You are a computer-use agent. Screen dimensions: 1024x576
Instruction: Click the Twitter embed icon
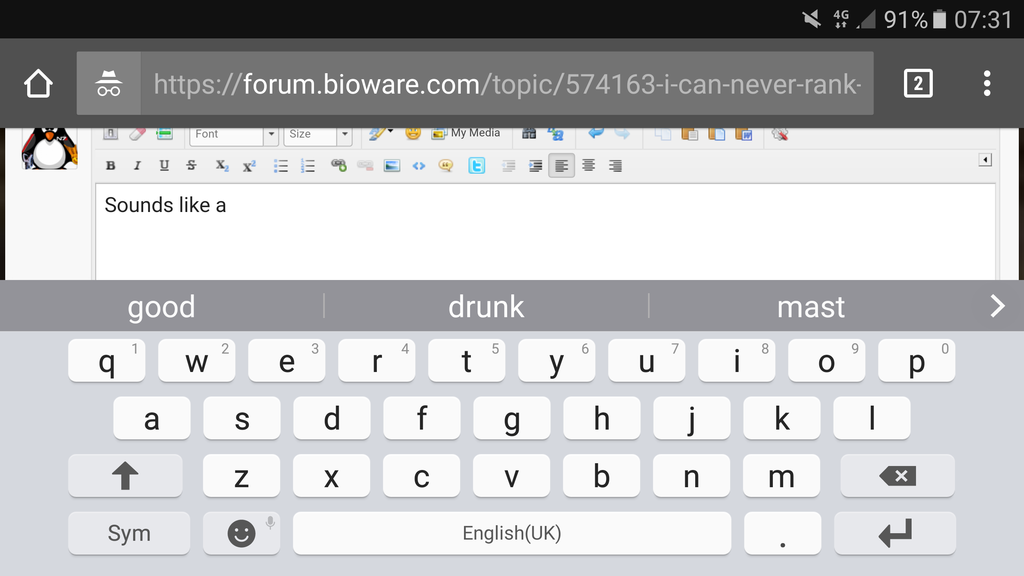pyautogui.click(x=477, y=166)
